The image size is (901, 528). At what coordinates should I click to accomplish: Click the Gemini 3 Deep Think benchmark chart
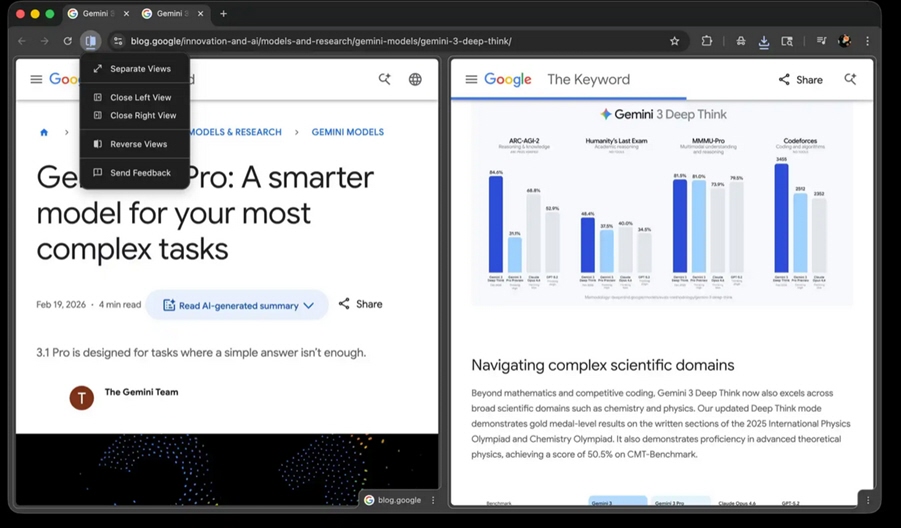662,203
